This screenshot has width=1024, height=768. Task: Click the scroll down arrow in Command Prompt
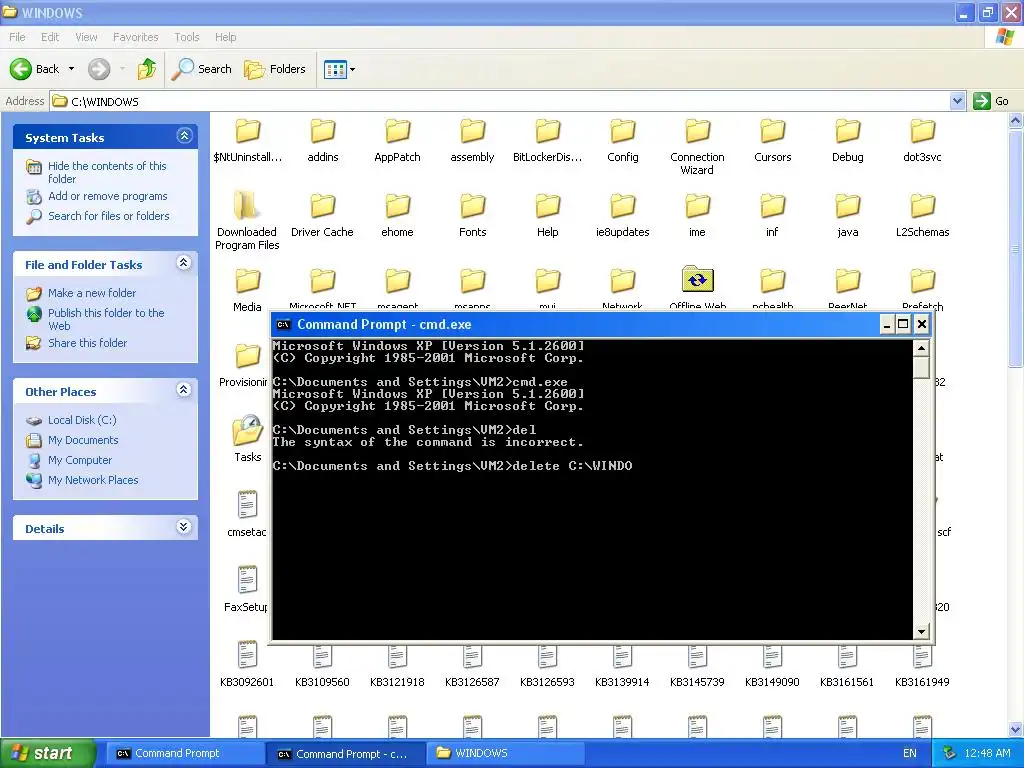921,632
